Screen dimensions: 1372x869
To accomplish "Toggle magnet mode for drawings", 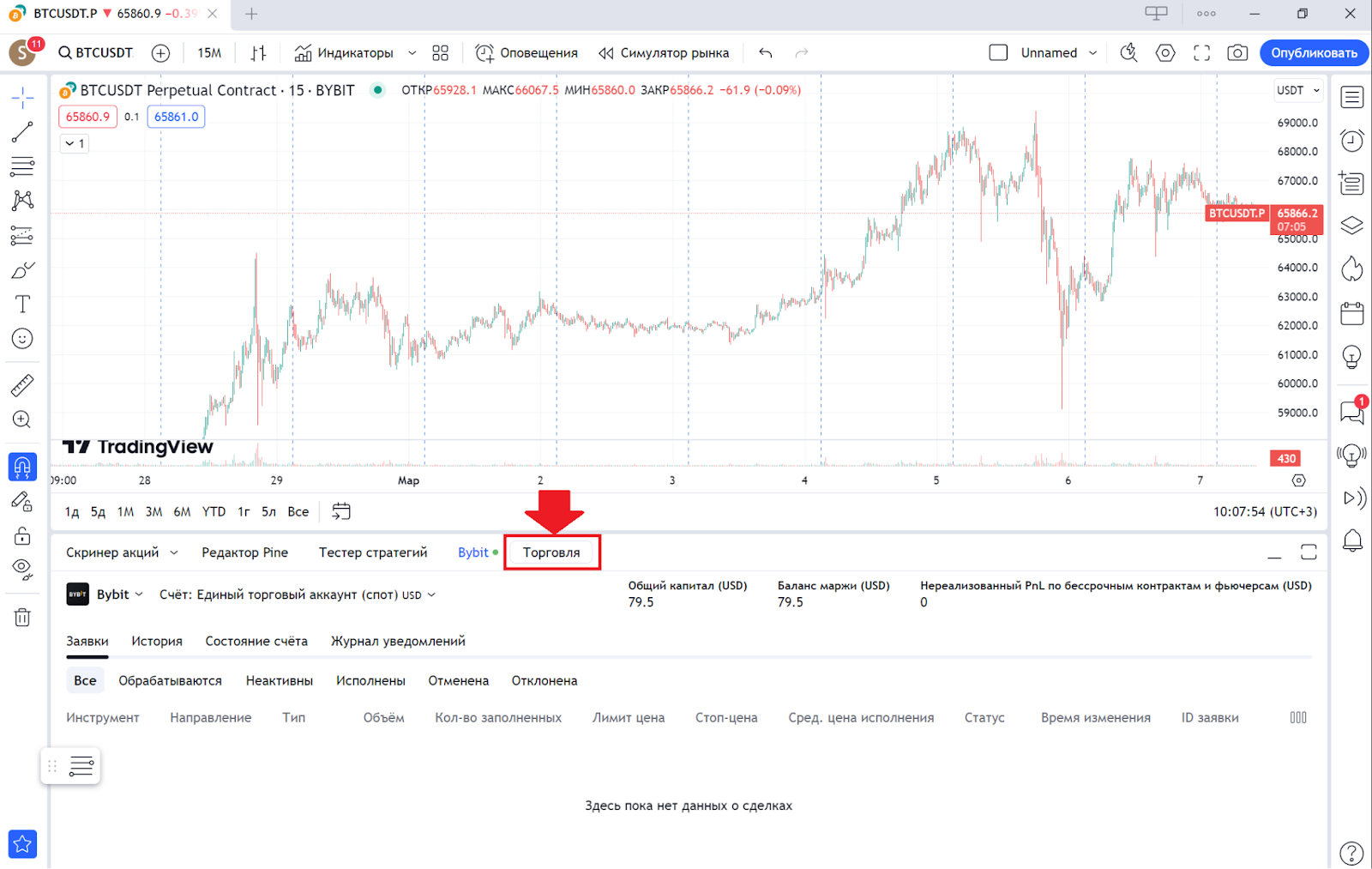I will coord(22,467).
